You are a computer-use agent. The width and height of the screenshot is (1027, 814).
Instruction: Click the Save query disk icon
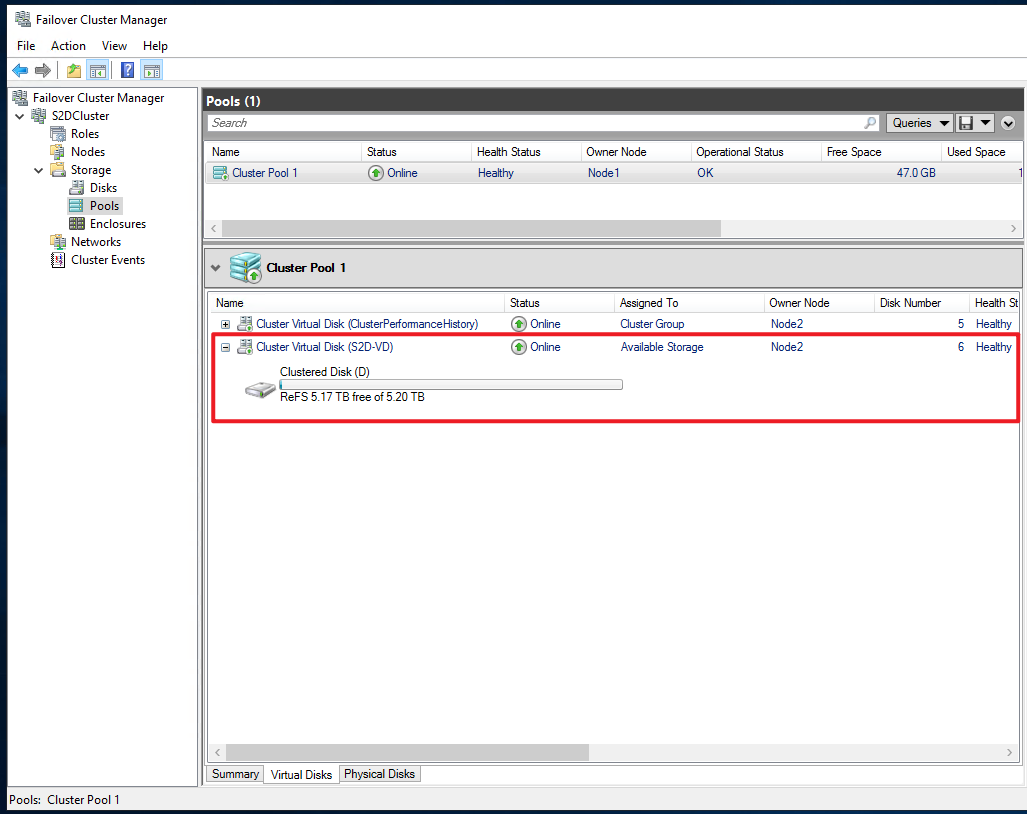pos(965,123)
